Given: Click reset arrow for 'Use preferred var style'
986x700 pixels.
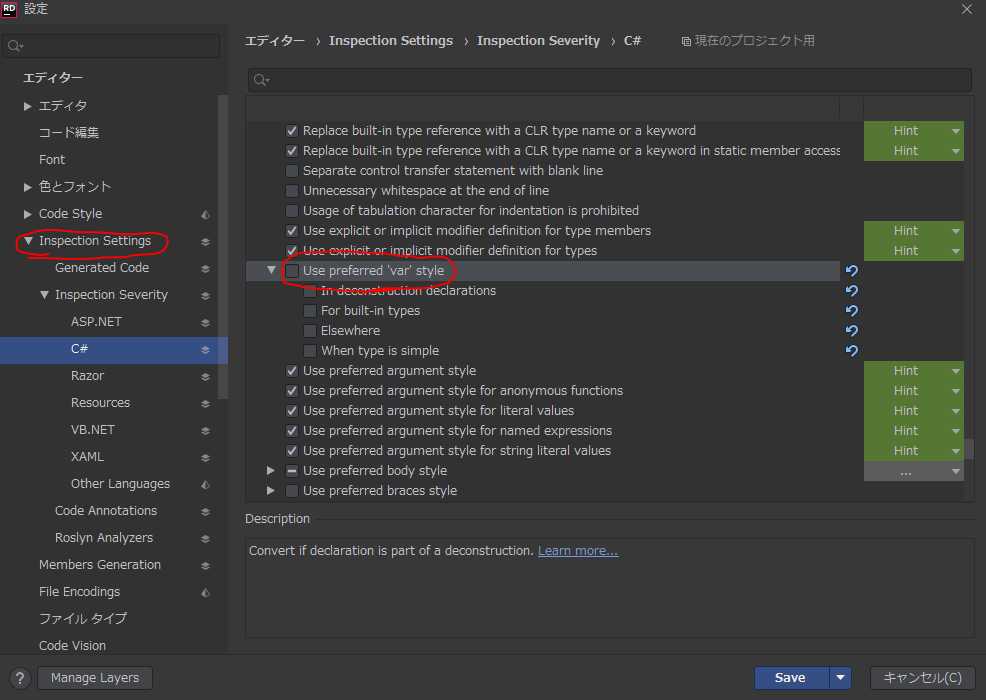Looking at the screenshot, I should pyautogui.click(x=852, y=271).
